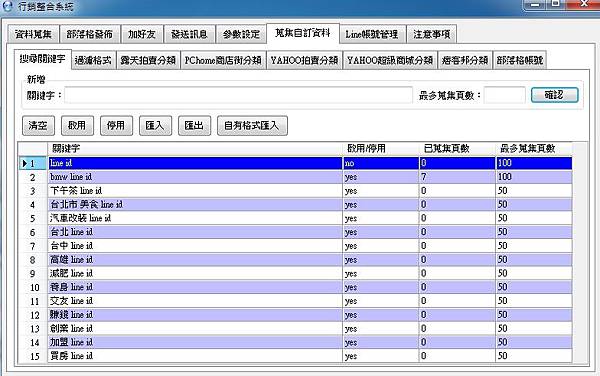Click the 匯入 button

(x=155, y=125)
